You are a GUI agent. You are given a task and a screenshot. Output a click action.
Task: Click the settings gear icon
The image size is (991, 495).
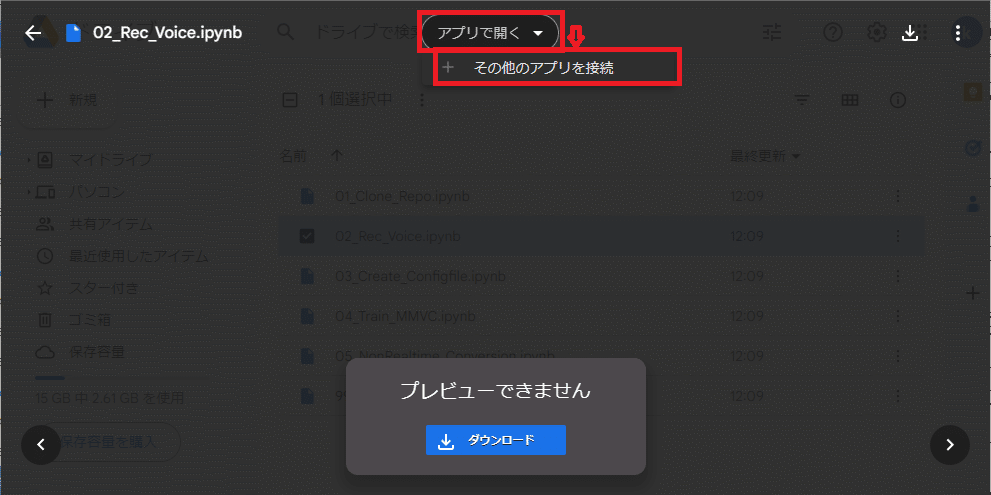point(877,32)
